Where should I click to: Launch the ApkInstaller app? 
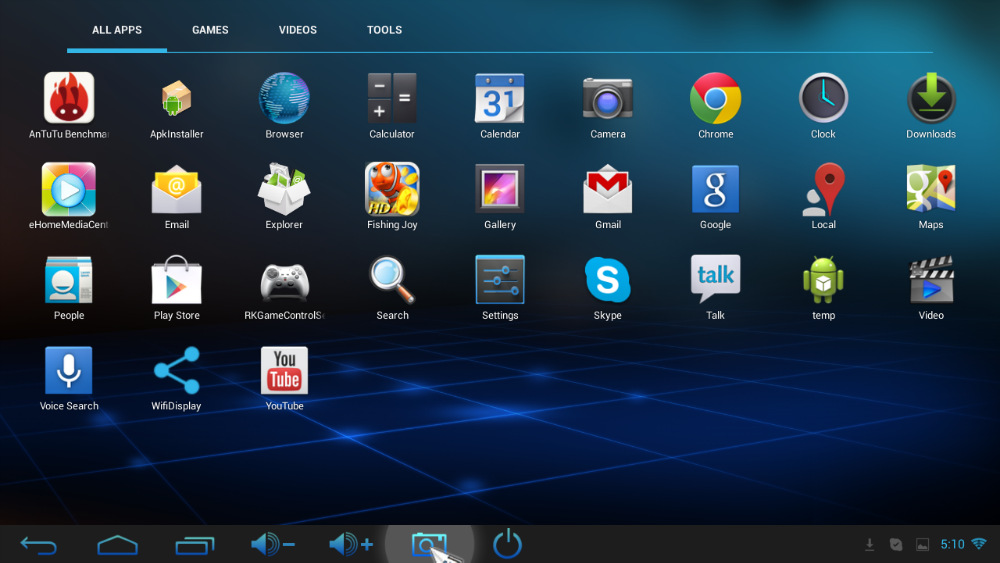point(177,98)
